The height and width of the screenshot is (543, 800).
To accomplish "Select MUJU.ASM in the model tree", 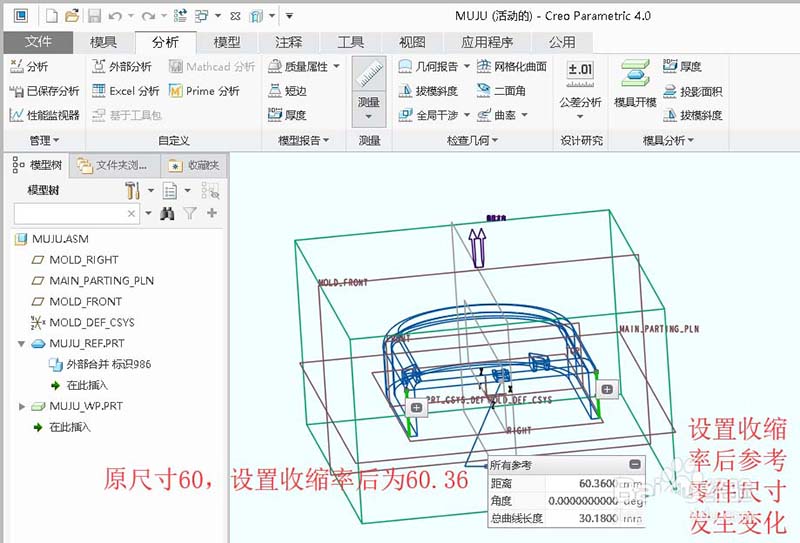I will click(52, 239).
